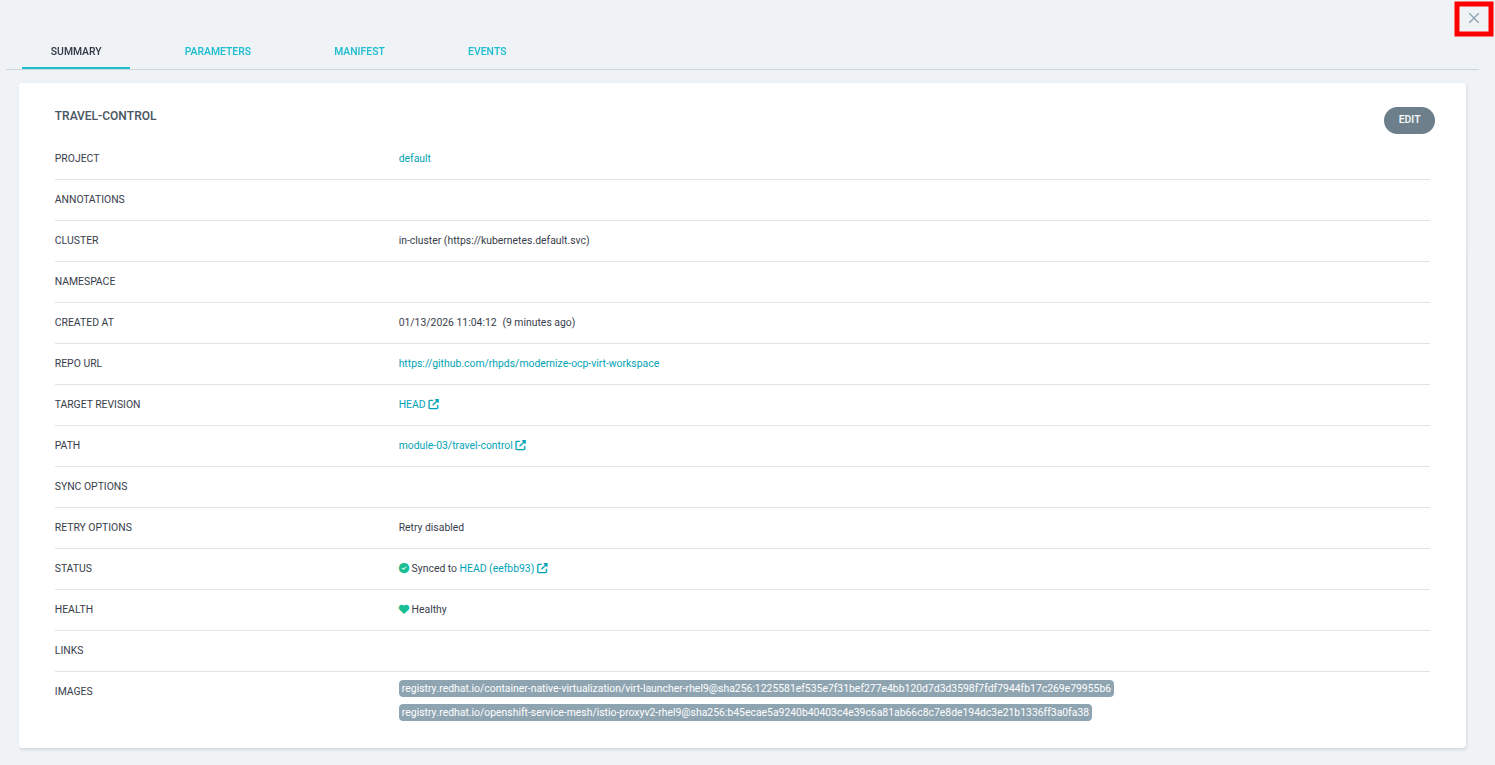Select the istio-proxyv2-rhel9 image tag
This screenshot has width=1495, height=765.
[745, 713]
